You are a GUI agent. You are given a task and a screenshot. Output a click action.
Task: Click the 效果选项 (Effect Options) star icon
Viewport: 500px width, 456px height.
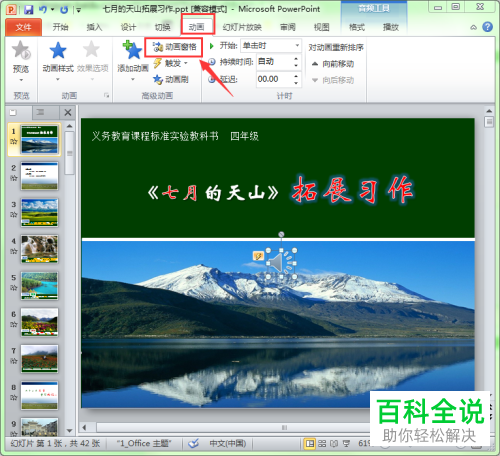(92, 50)
